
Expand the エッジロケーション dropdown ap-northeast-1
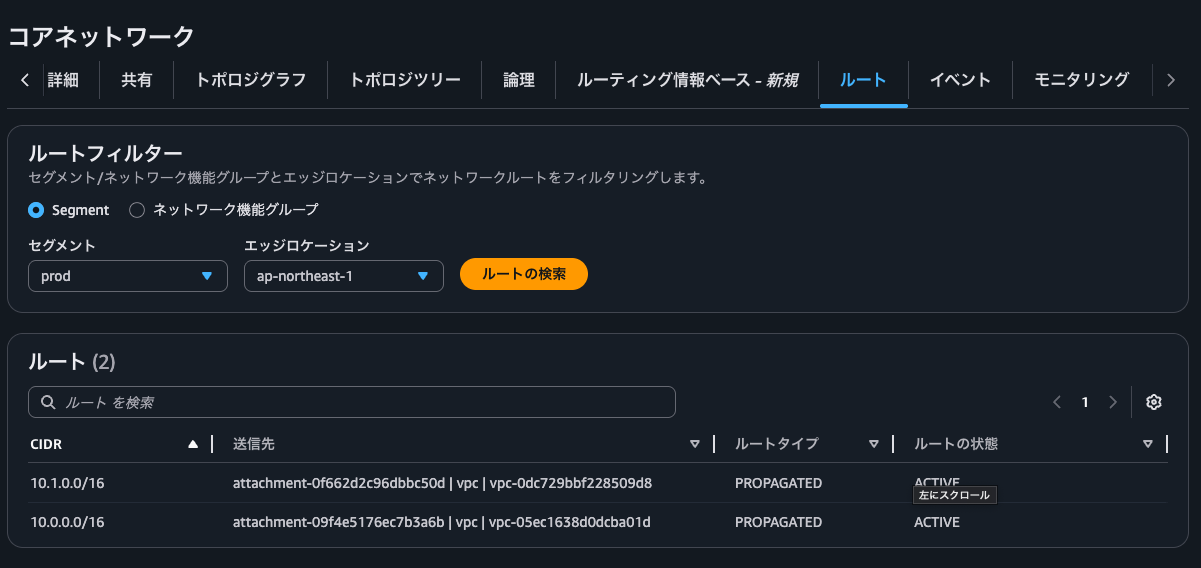point(343,276)
